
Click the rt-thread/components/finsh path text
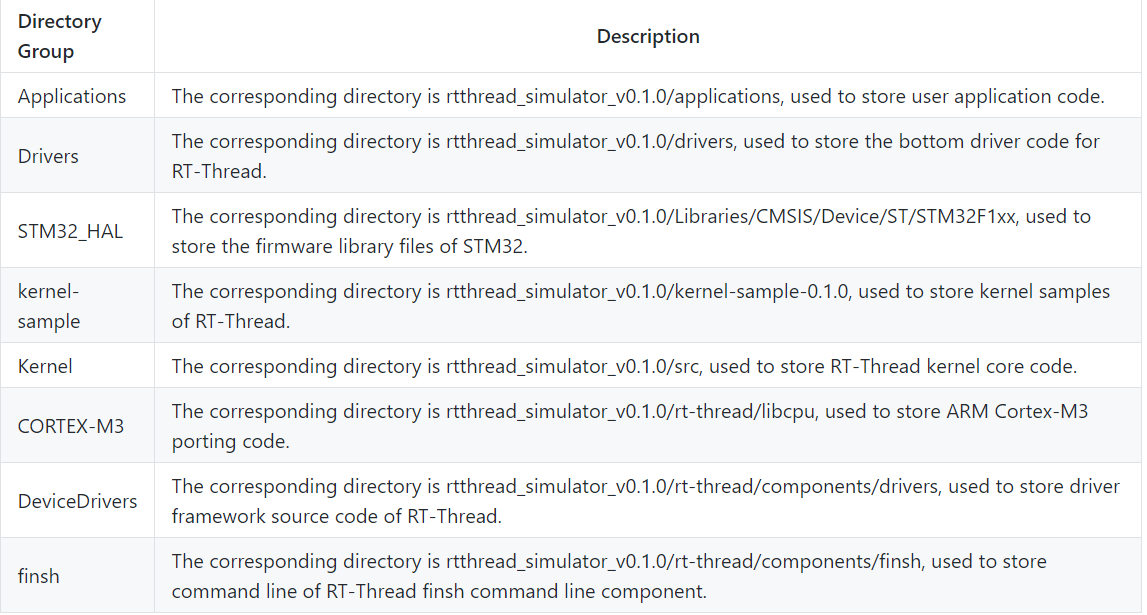[660, 562]
